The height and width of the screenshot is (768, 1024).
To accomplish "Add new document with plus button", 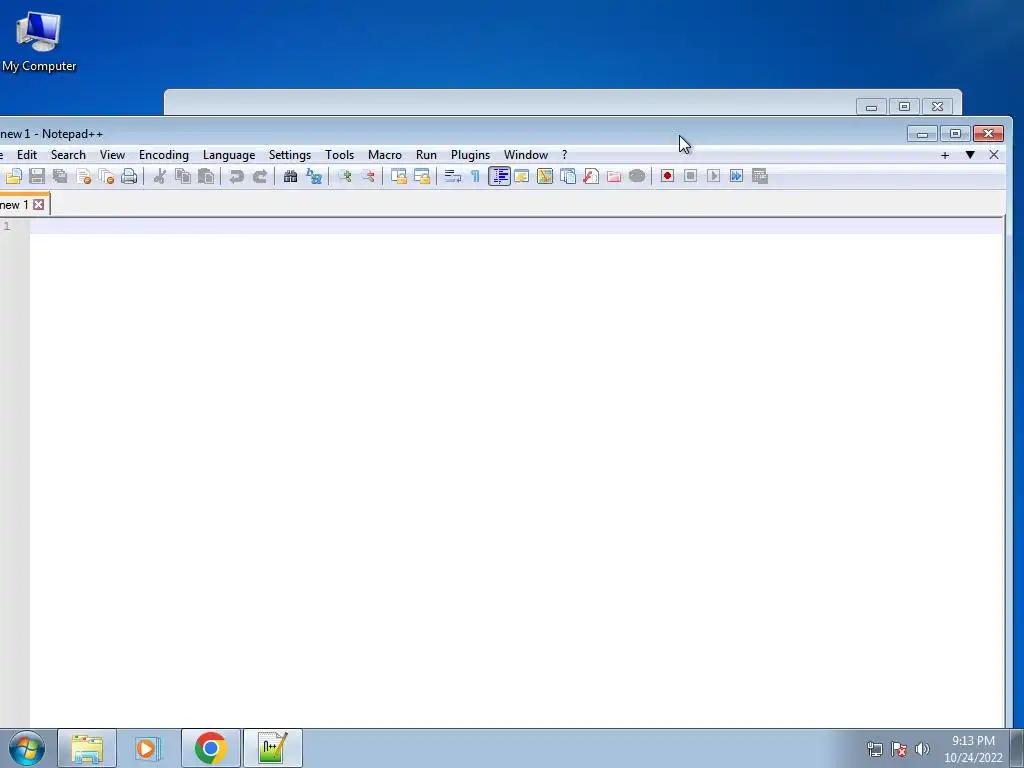I will pyautogui.click(x=944, y=155).
